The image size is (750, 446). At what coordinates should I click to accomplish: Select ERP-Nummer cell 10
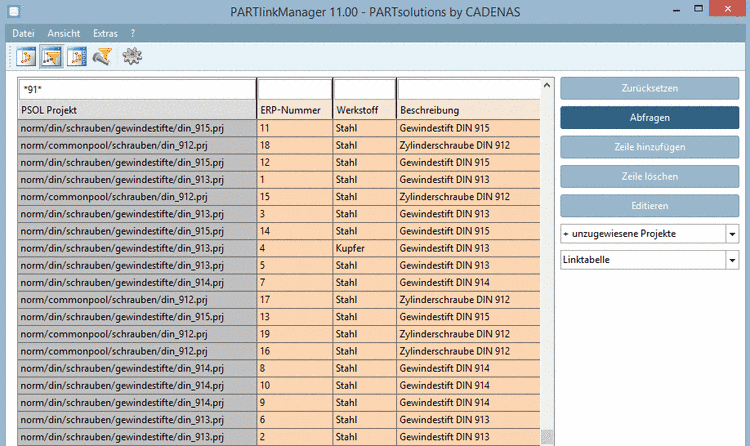[x=294, y=386]
